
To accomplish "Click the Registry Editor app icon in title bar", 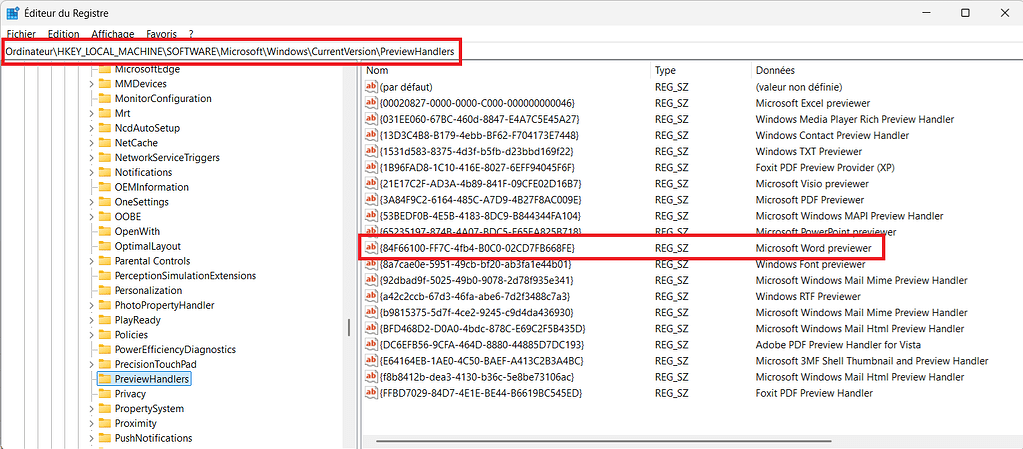I will point(12,12).
